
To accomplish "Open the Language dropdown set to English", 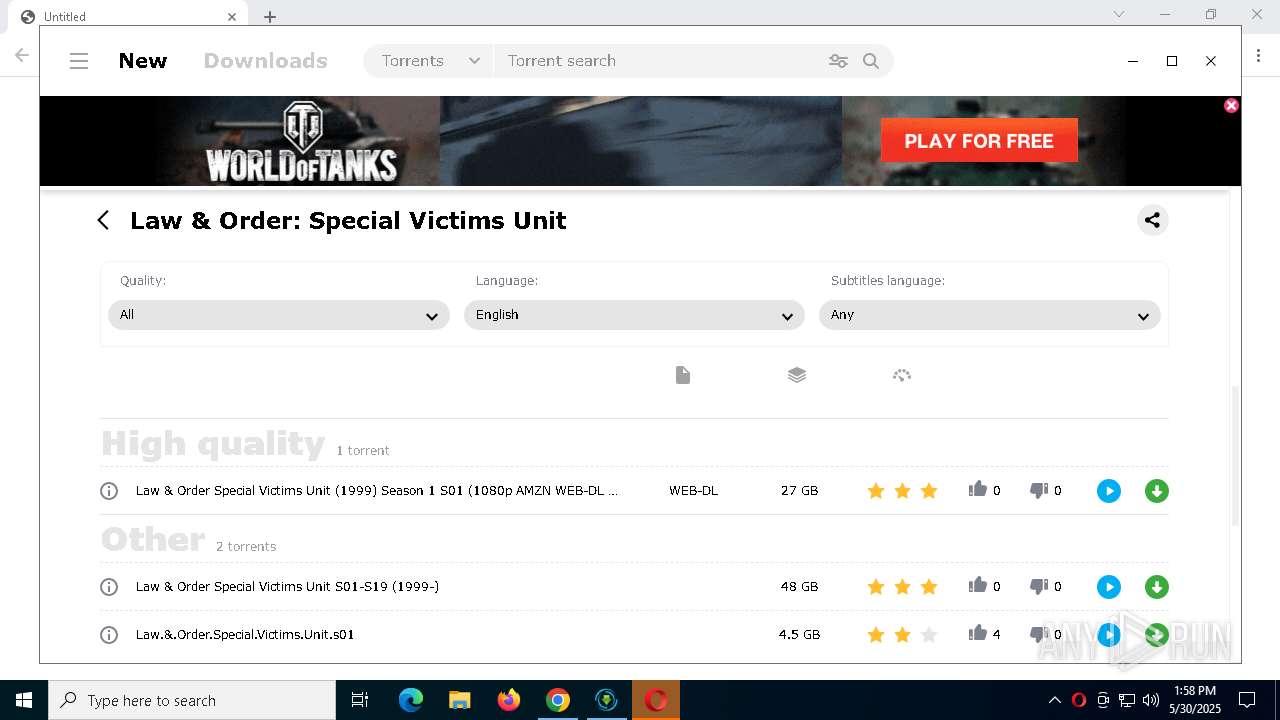I will [634, 315].
